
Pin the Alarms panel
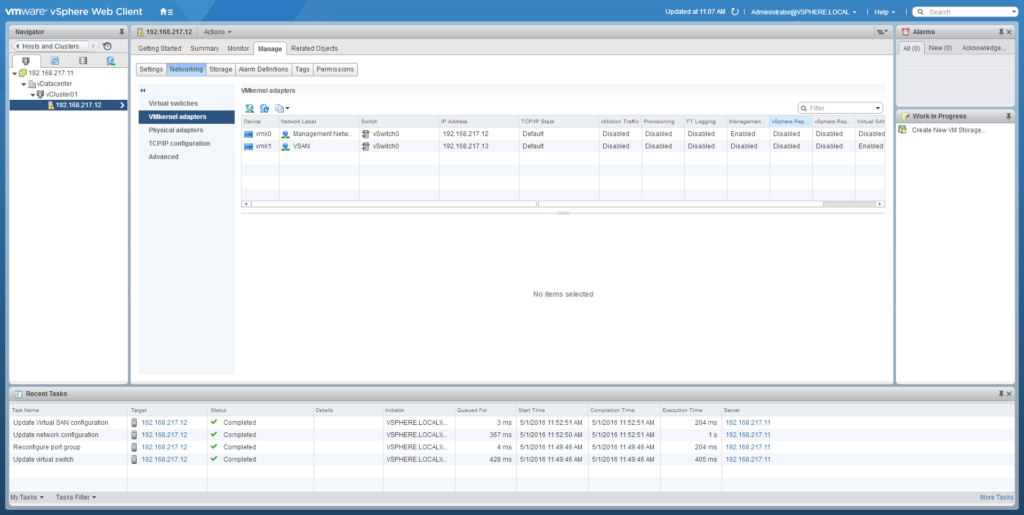point(1001,31)
